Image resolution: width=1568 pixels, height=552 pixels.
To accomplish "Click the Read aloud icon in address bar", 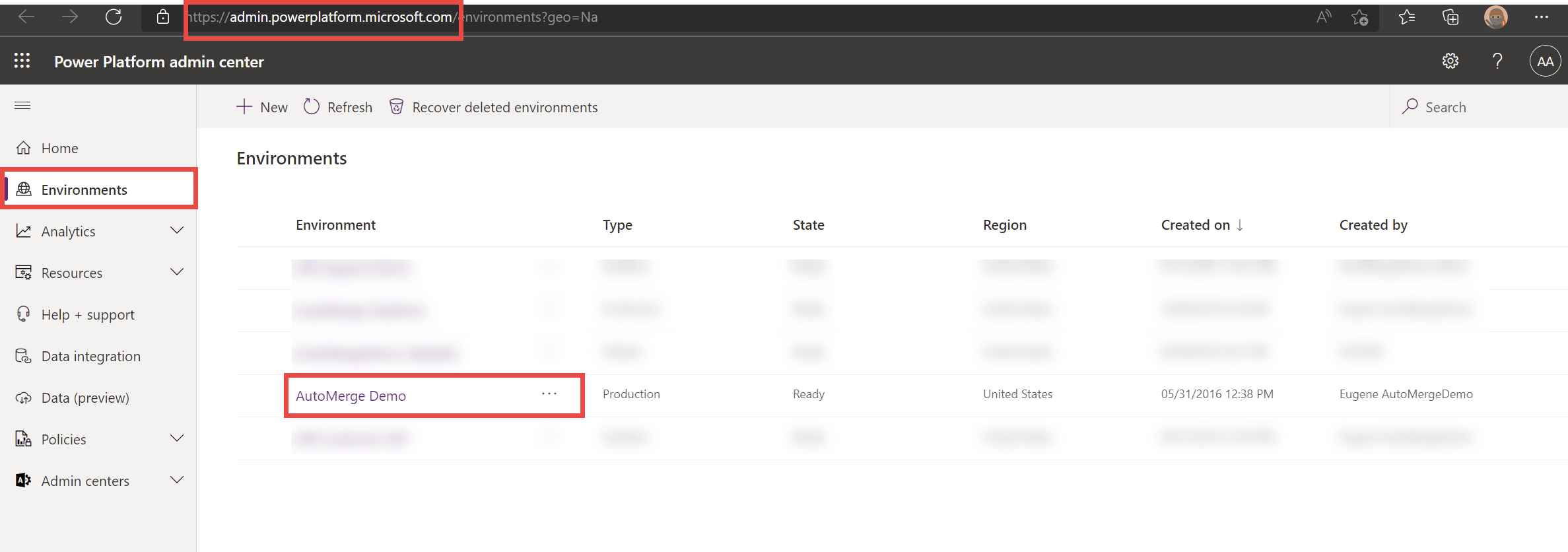I will click(1324, 17).
